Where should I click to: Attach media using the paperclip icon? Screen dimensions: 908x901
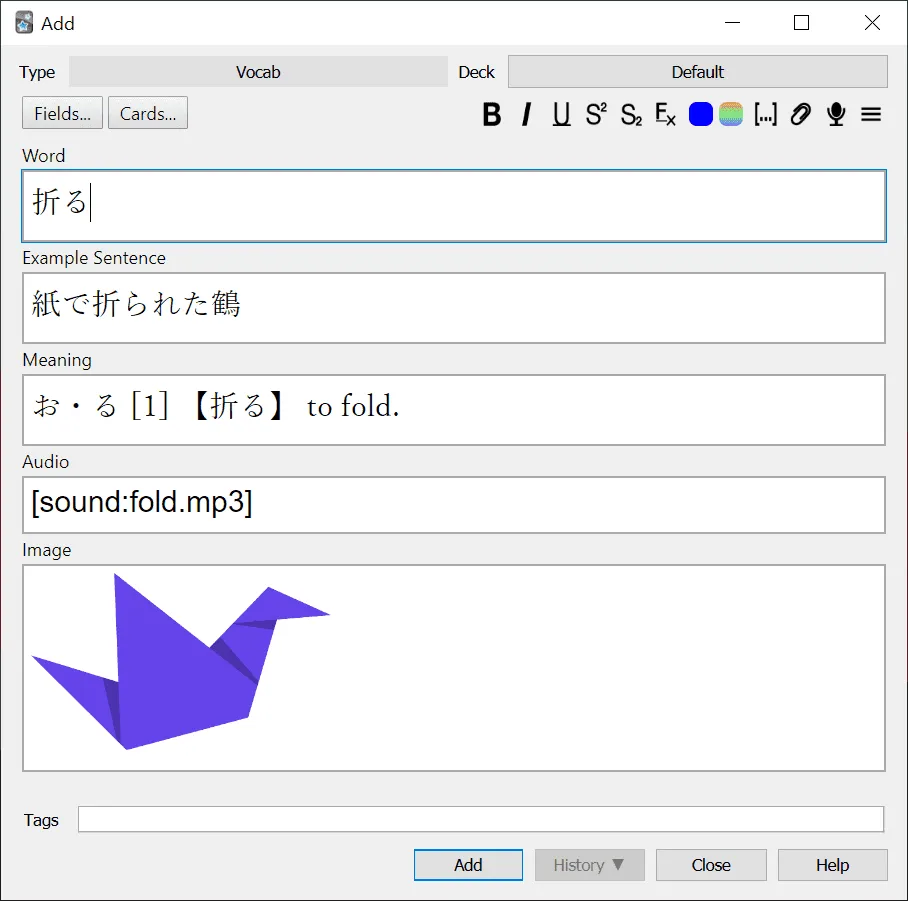tap(800, 114)
